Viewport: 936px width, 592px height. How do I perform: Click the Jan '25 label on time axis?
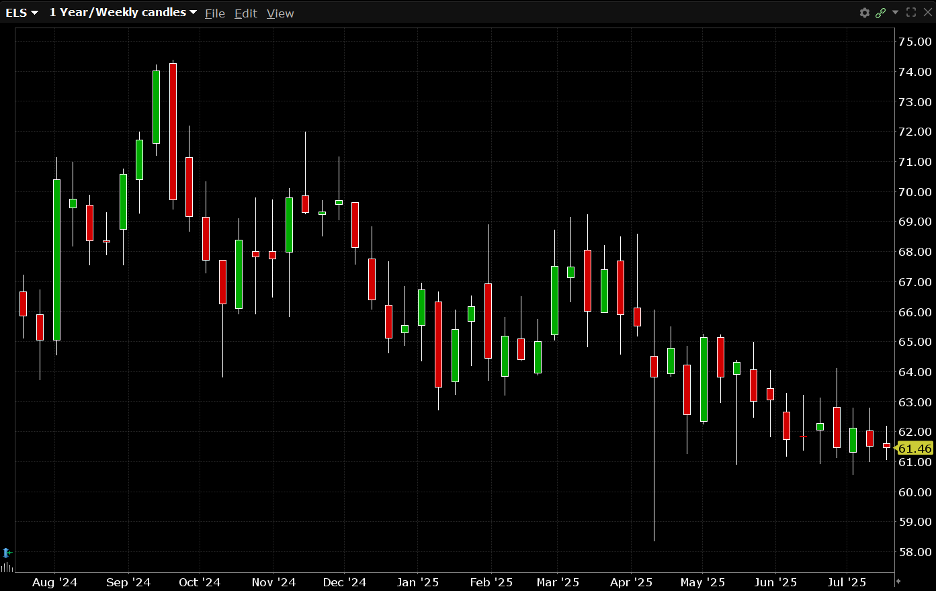[418, 582]
